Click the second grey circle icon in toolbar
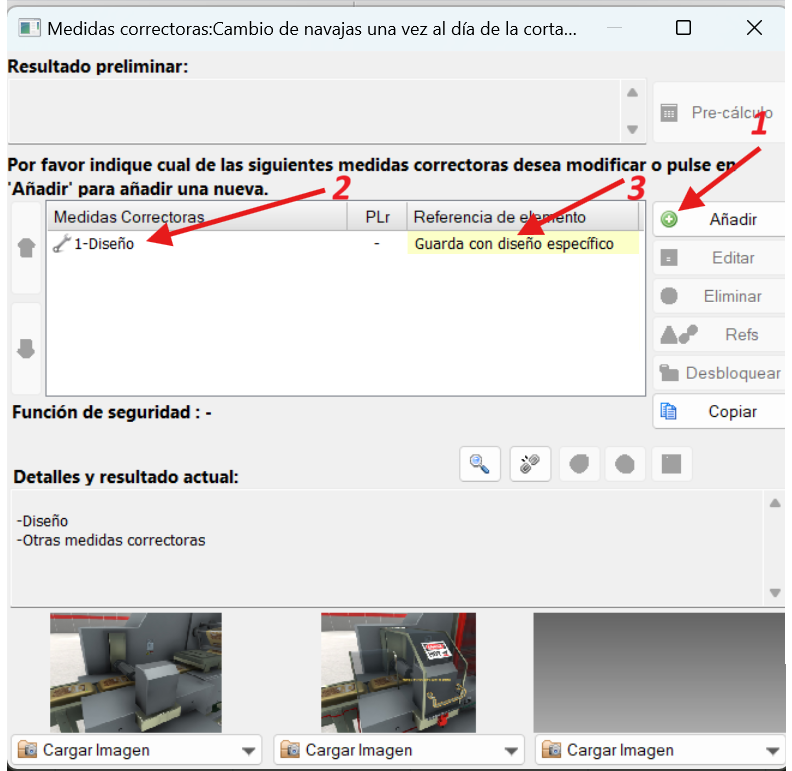Image resolution: width=792 pixels, height=771 pixels. coord(625,464)
